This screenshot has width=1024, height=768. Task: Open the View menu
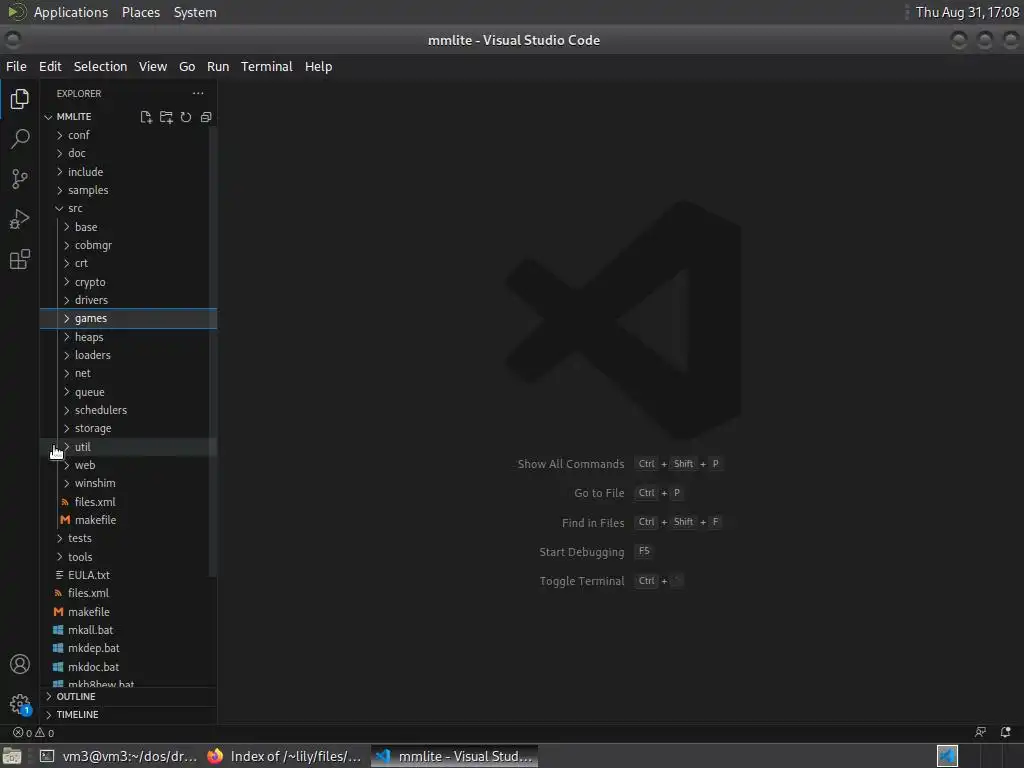[153, 67]
